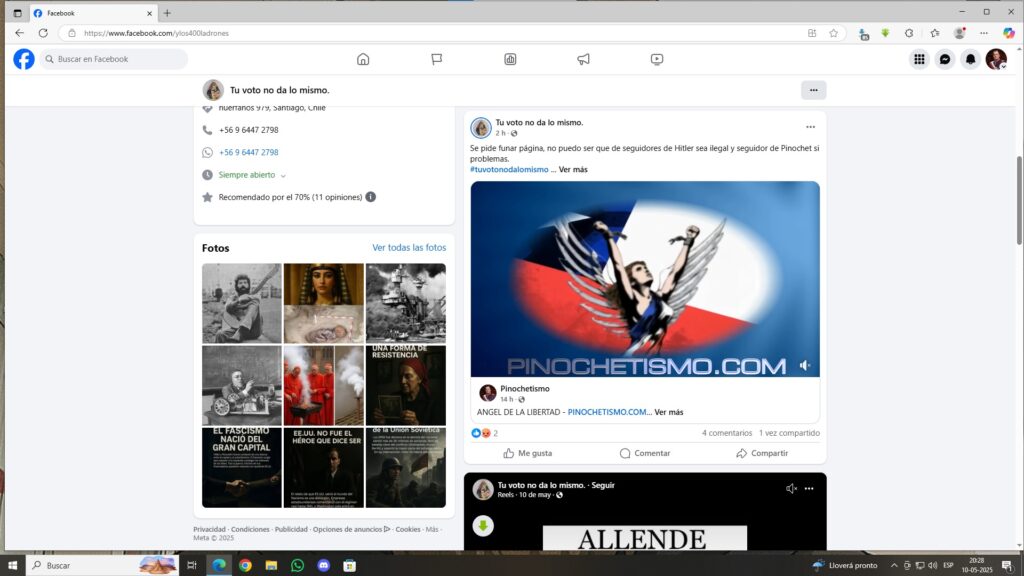Screen dimensions: 1024x576
Task: Open the Tu voto no da lo mismo author link
Action: click(539, 122)
